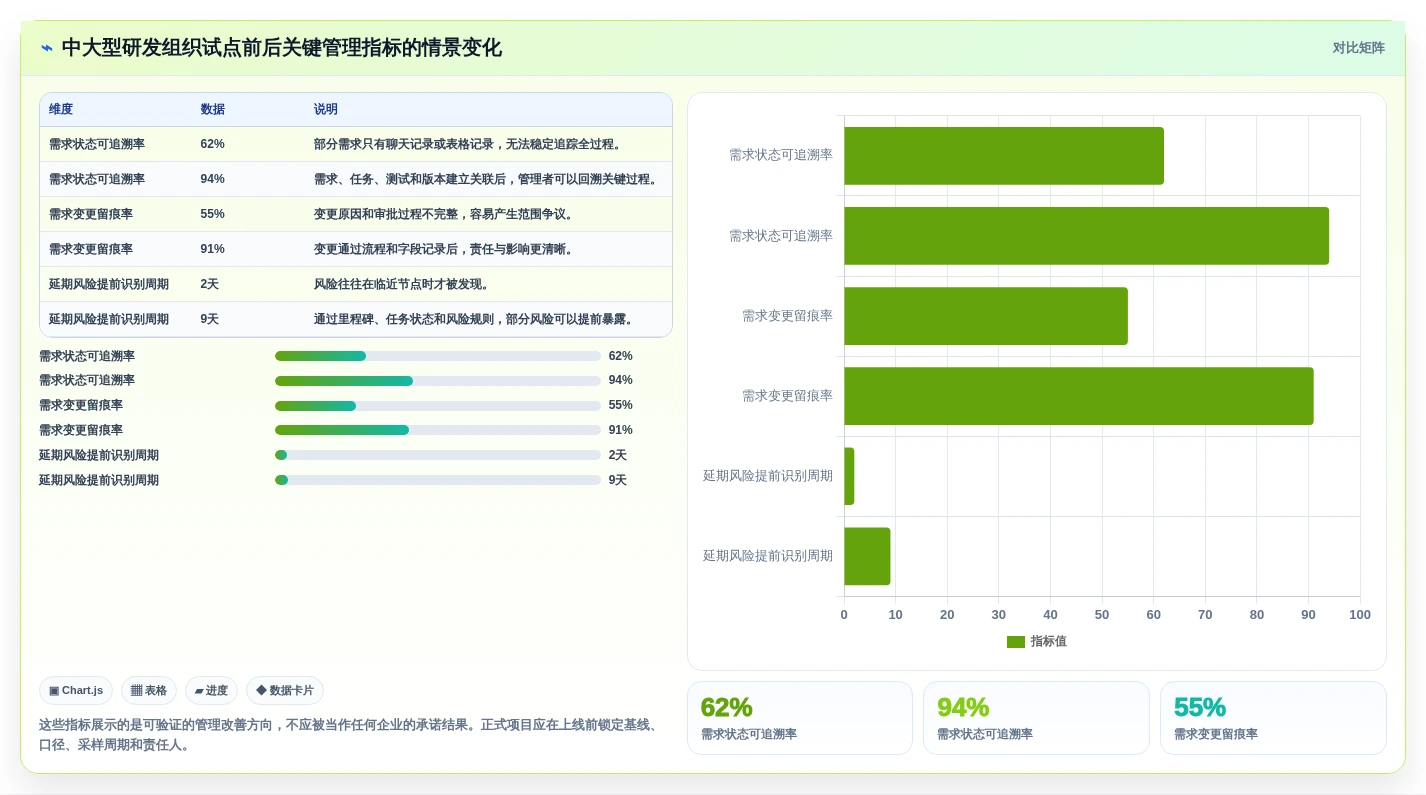The image size is (1426, 795).
Task: Click the table note starting 变更通过流程和字段记录后
Action: [446, 249]
